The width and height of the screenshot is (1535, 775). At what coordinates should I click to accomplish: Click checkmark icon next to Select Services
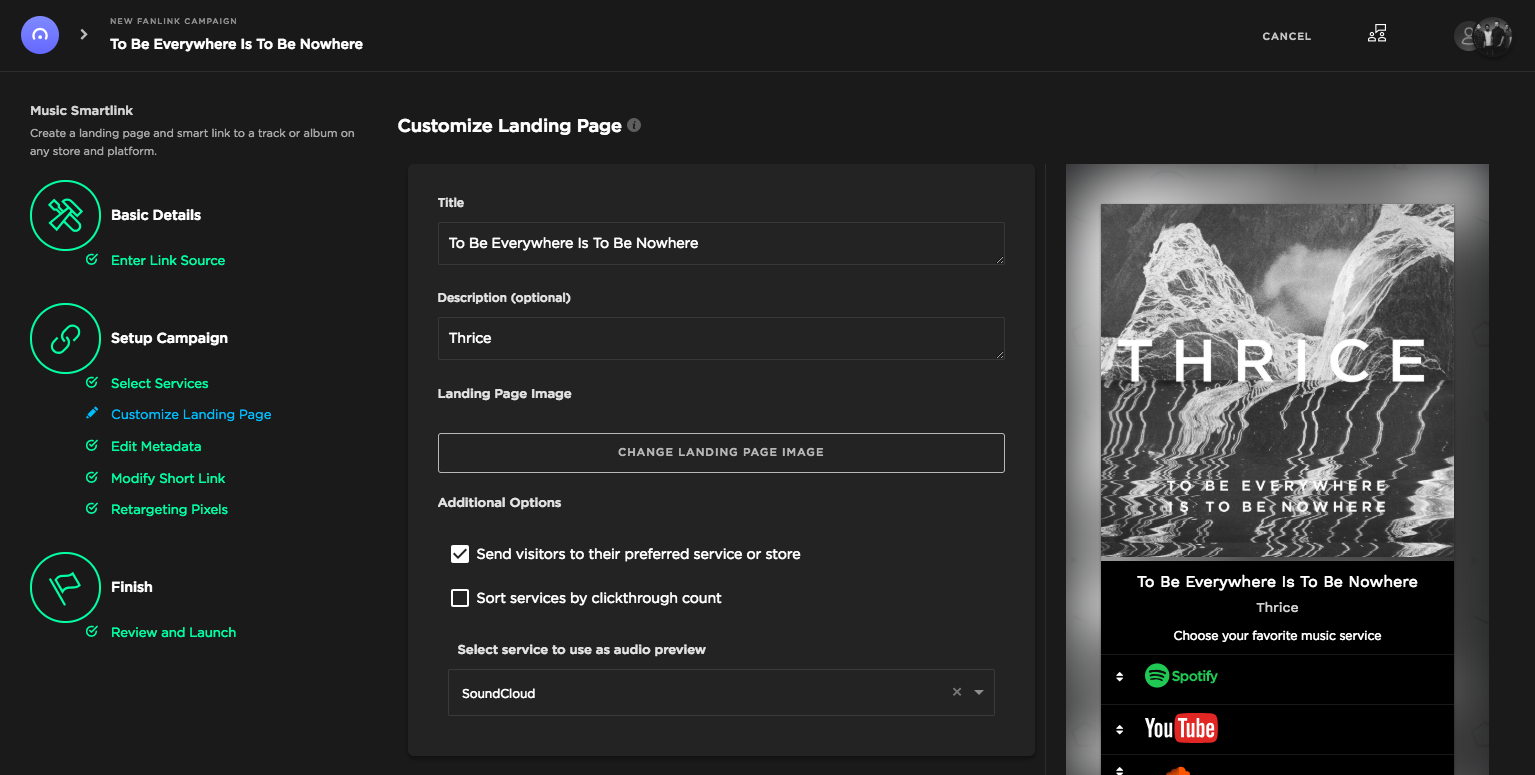pyautogui.click(x=92, y=383)
